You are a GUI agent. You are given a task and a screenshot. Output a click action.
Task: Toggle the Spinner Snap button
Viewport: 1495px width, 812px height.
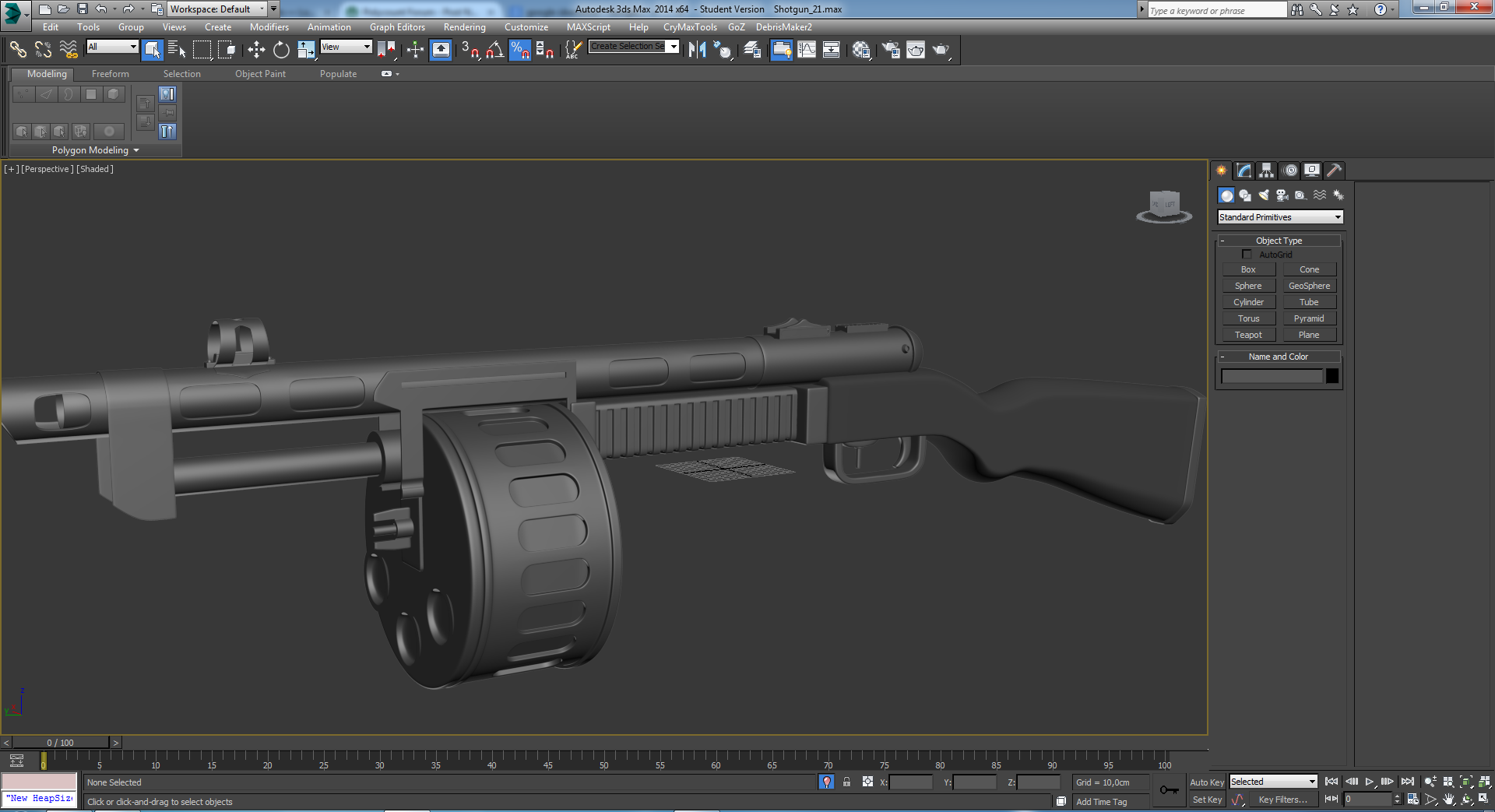click(x=544, y=50)
